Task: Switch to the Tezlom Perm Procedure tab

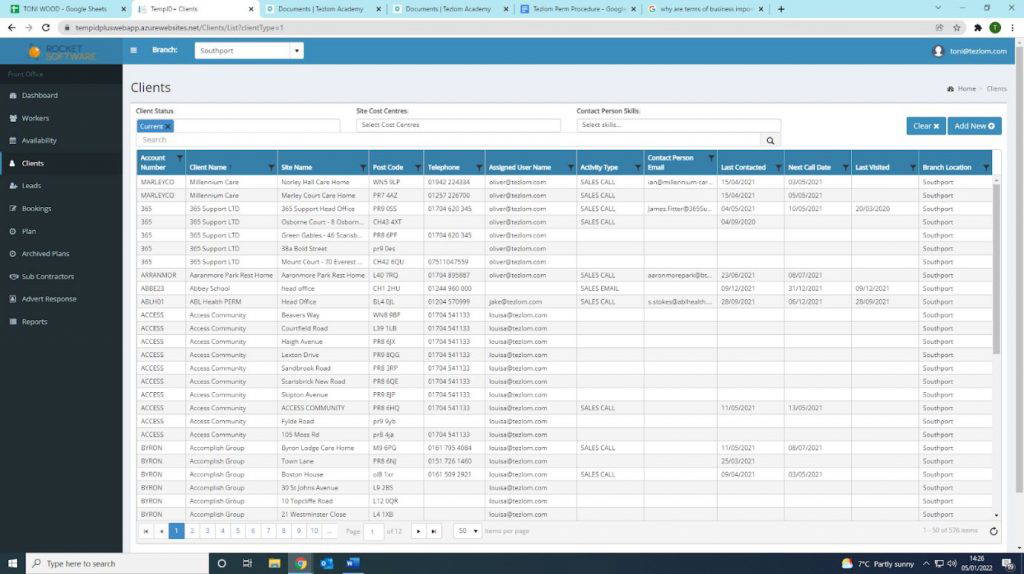Action: pos(575,9)
